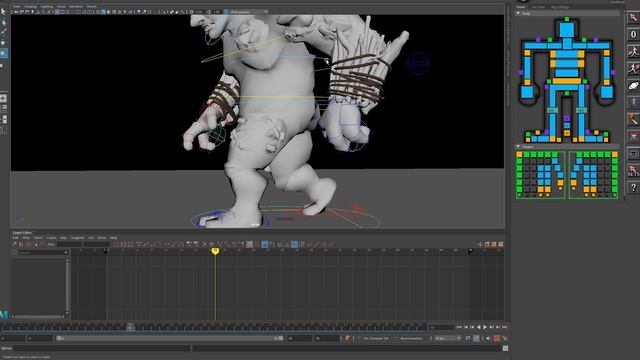Select the right blue hand control in picker

coord(607,92)
